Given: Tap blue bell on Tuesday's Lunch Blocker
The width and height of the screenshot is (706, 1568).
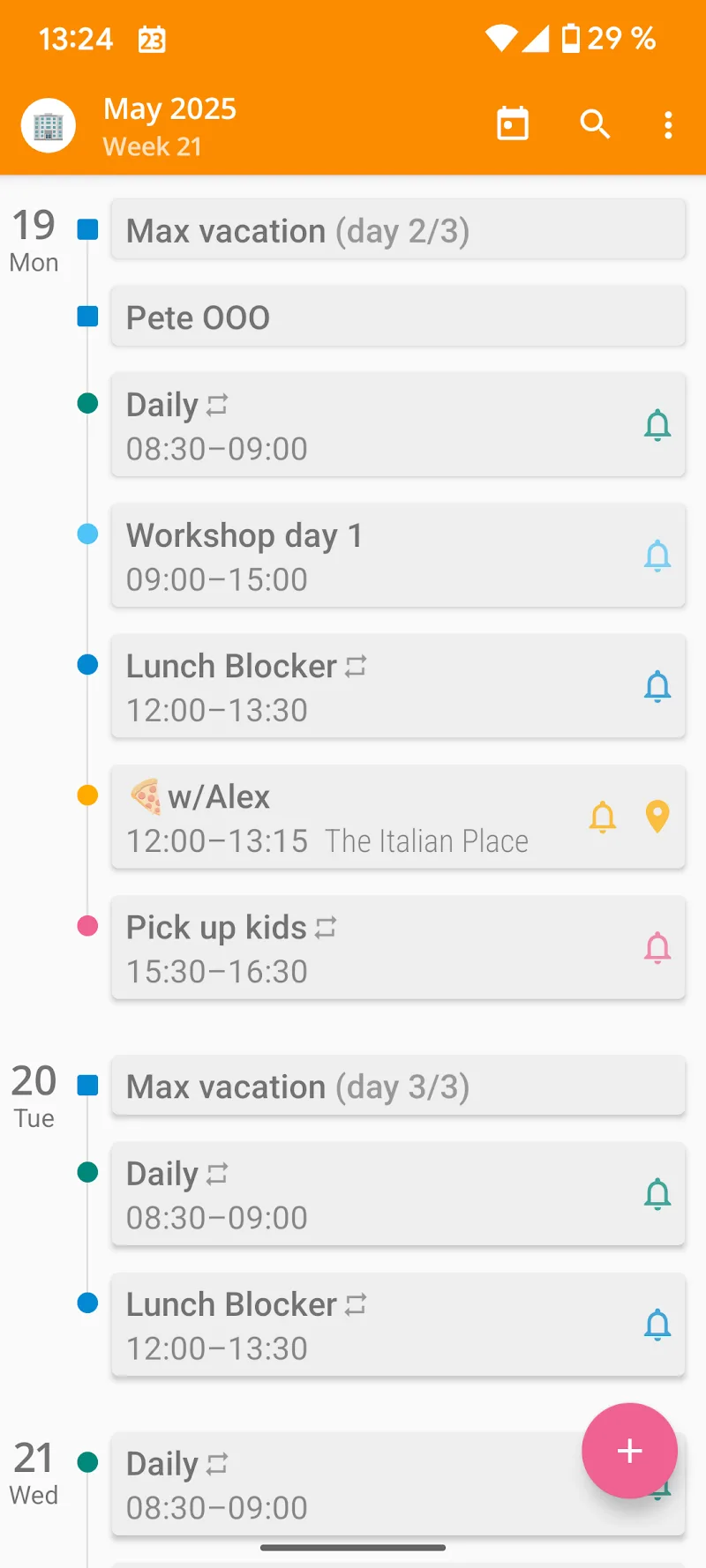Looking at the screenshot, I should pyautogui.click(x=657, y=1325).
